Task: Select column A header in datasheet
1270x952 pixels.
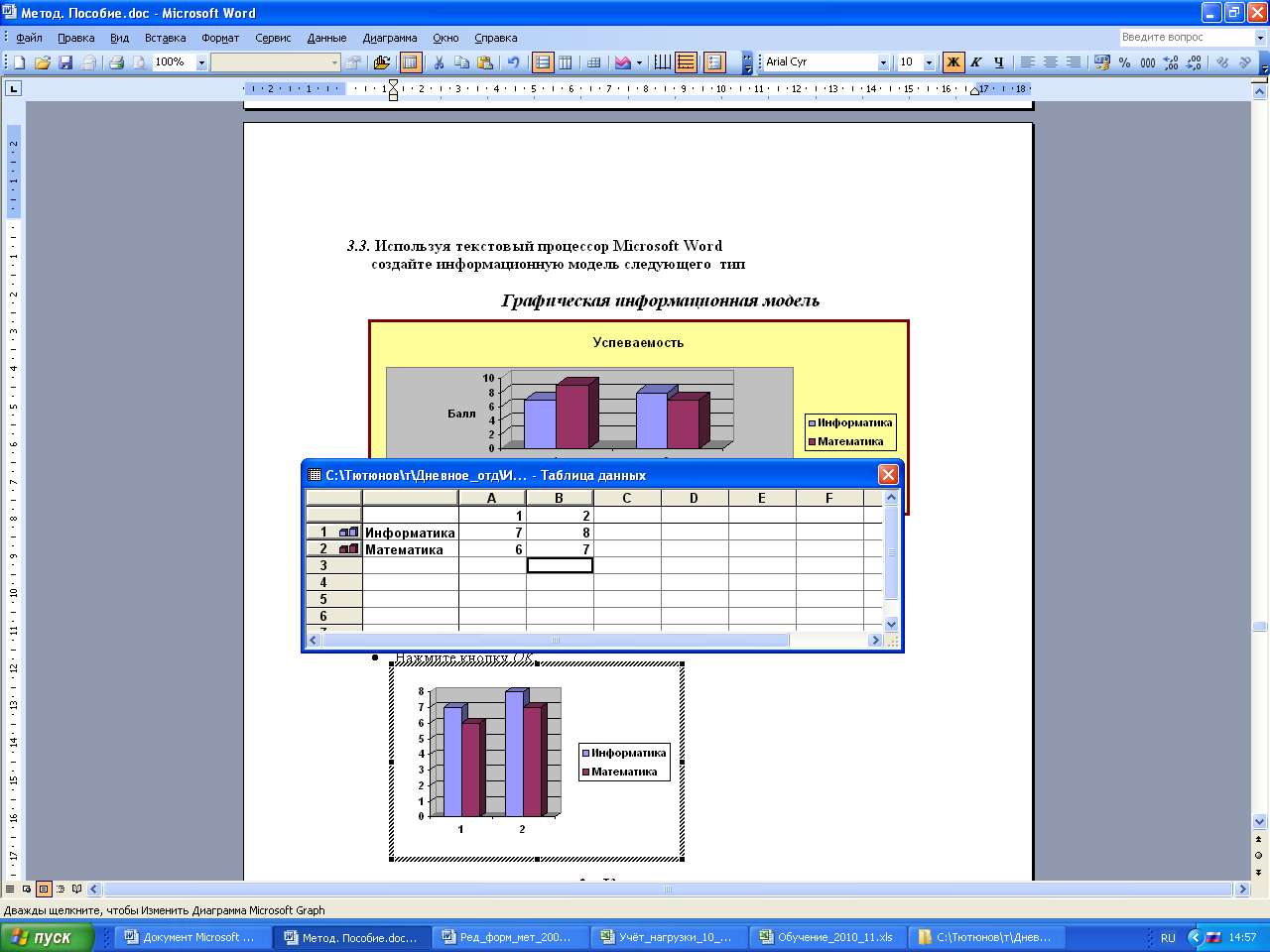Action: pyautogui.click(x=492, y=498)
